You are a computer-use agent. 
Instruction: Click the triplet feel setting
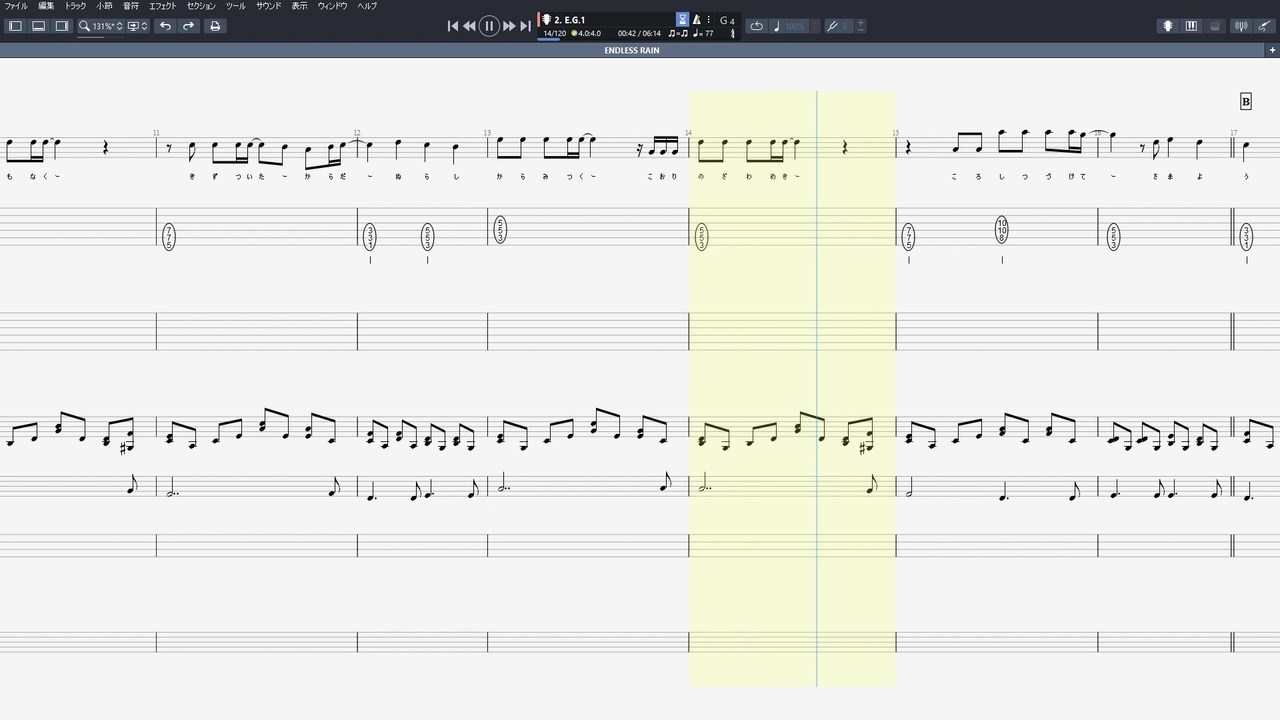pyautogui.click(x=678, y=33)
